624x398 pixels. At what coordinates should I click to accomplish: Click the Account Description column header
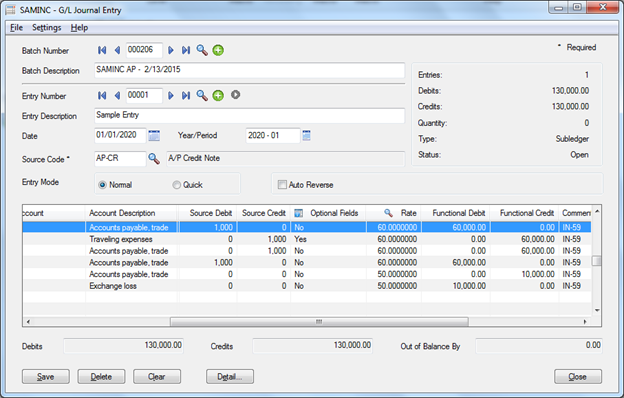click(x=131, y=213)
